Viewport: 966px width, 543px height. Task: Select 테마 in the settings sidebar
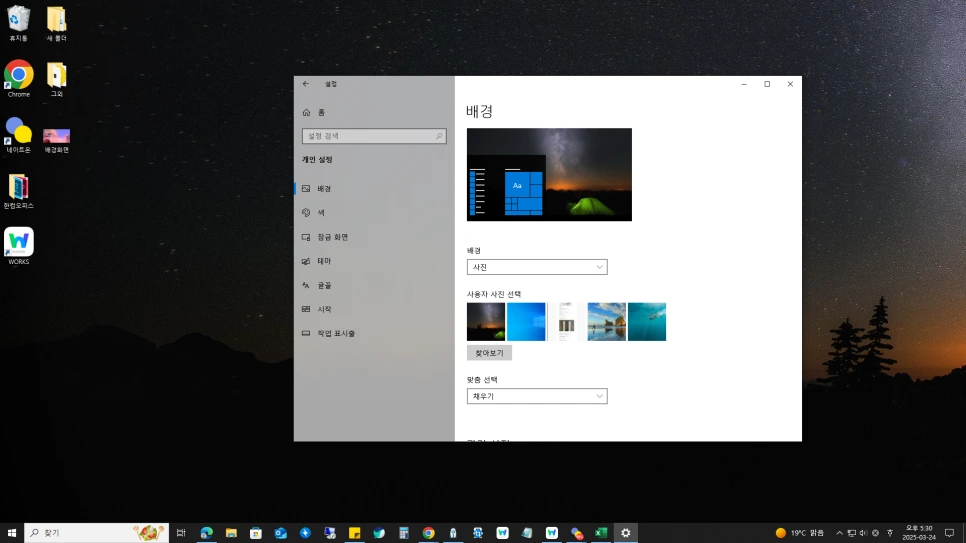[x=374, y=261]
